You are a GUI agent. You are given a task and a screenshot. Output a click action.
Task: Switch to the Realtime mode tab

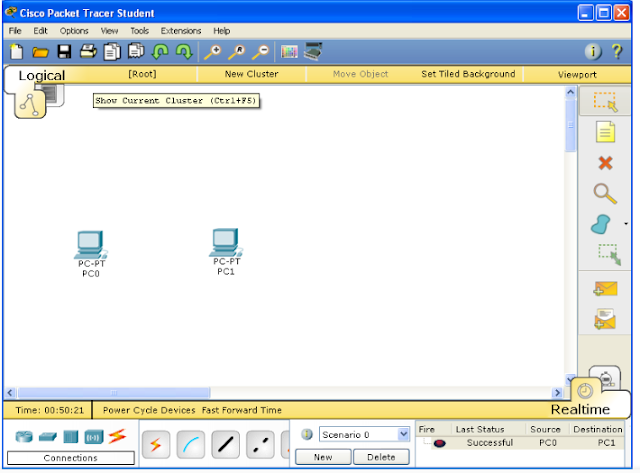(x=580, y=409)
